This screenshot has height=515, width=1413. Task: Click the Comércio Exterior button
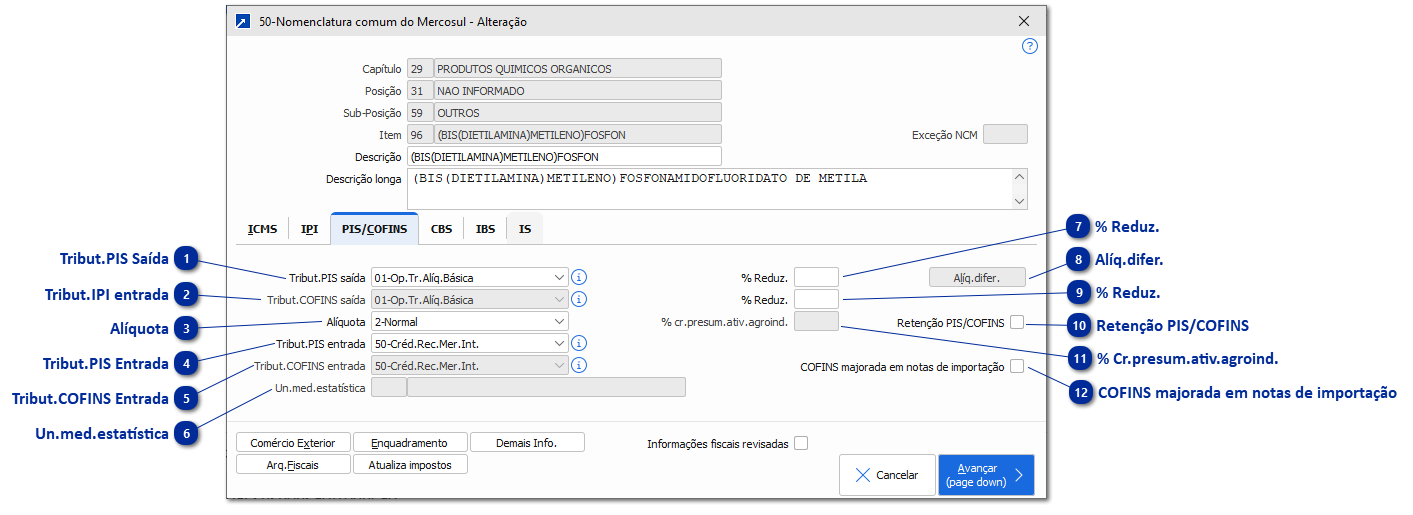click(x=293, y=443)
